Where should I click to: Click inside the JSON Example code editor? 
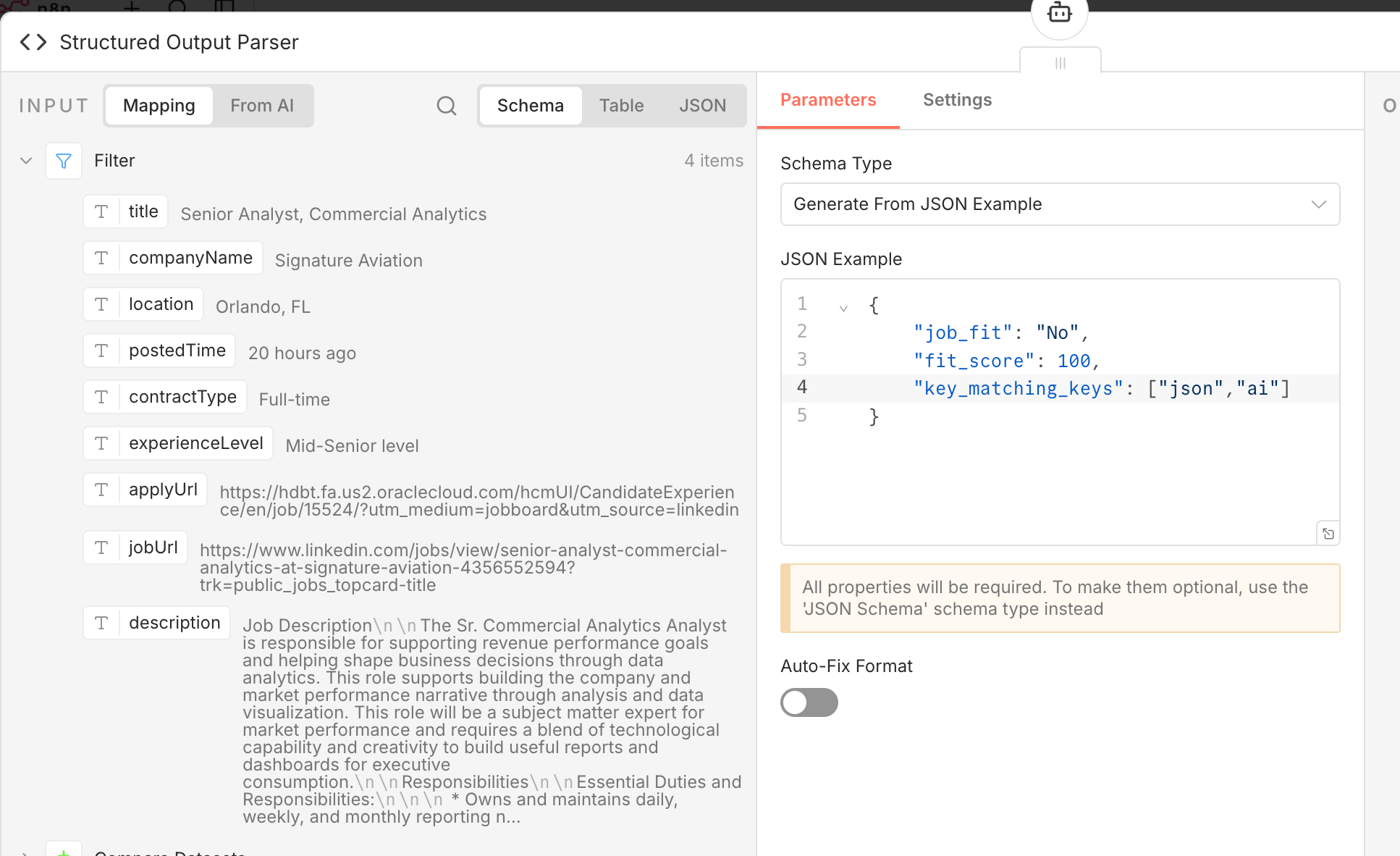pyautogui.click(x=1086, y=471)
